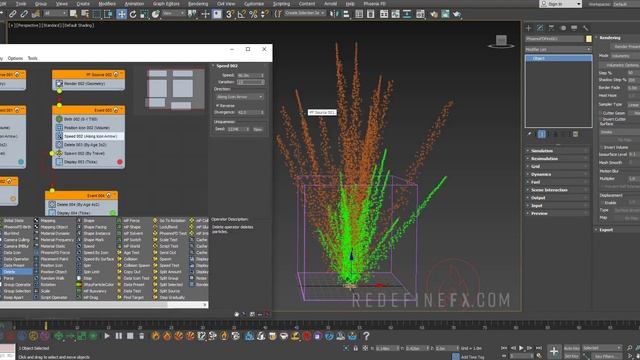
Task: Open the Direction dropdown Along Icon Arrow
Action: 240,97
